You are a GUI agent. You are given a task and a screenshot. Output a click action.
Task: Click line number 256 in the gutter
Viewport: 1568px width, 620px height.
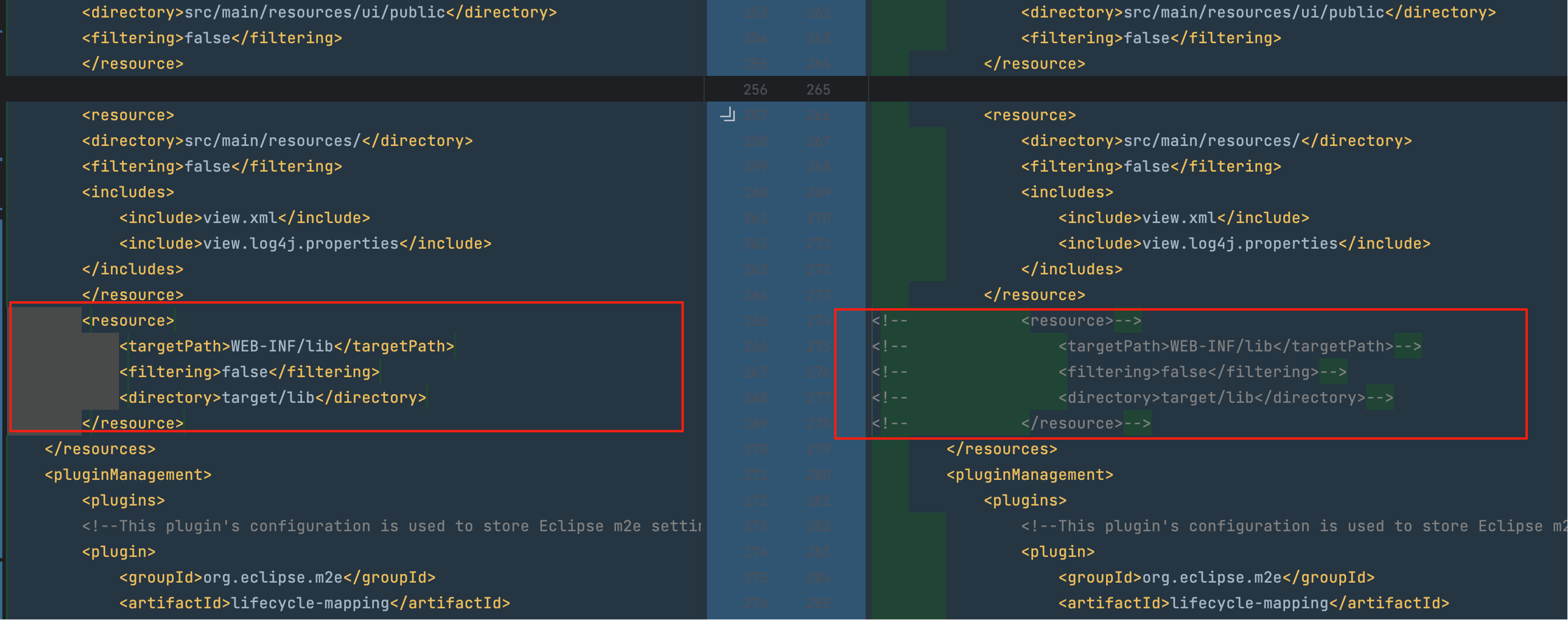point(755,89)
